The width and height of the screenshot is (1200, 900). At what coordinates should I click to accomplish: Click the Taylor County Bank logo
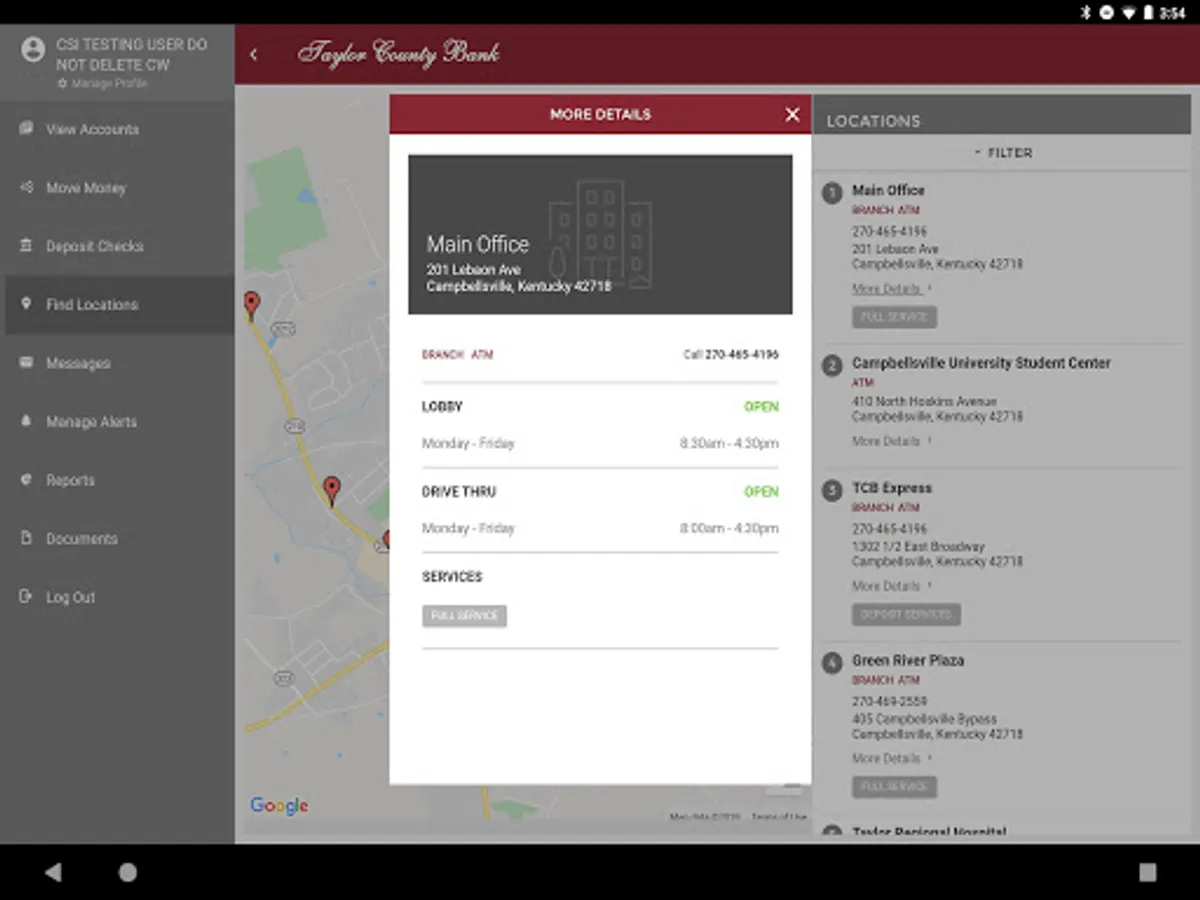(399, 53)
